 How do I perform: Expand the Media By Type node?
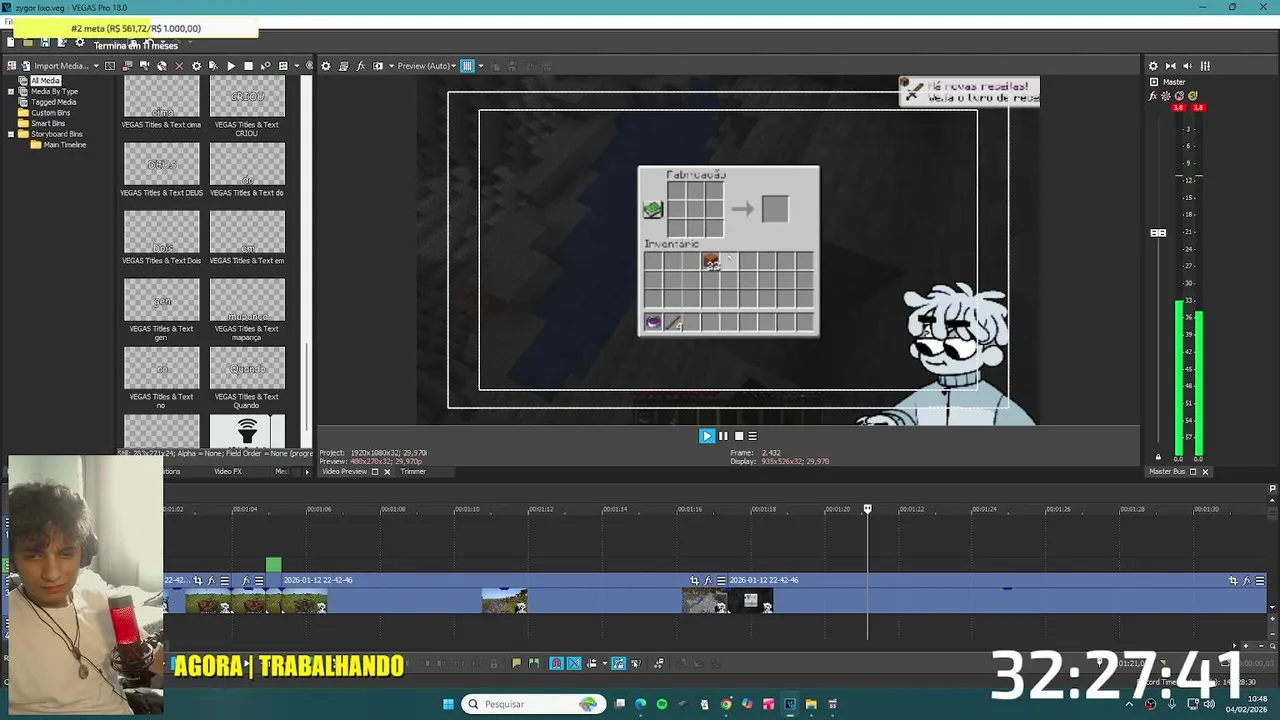(x=11, y=91)
